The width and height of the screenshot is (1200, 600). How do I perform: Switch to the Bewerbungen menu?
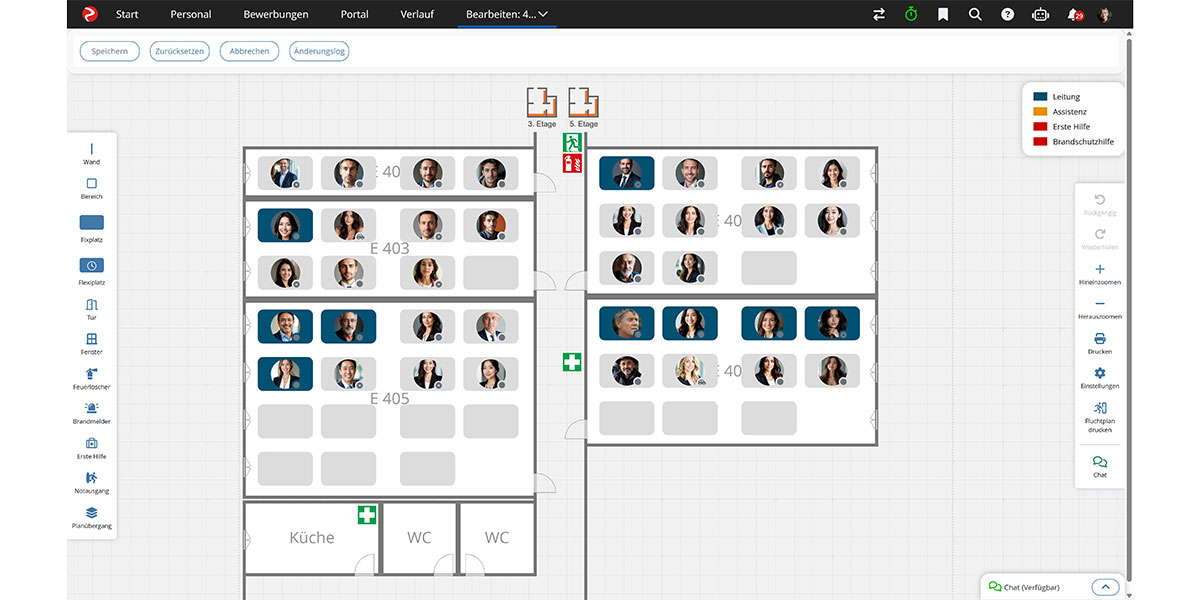click(276, 14)
